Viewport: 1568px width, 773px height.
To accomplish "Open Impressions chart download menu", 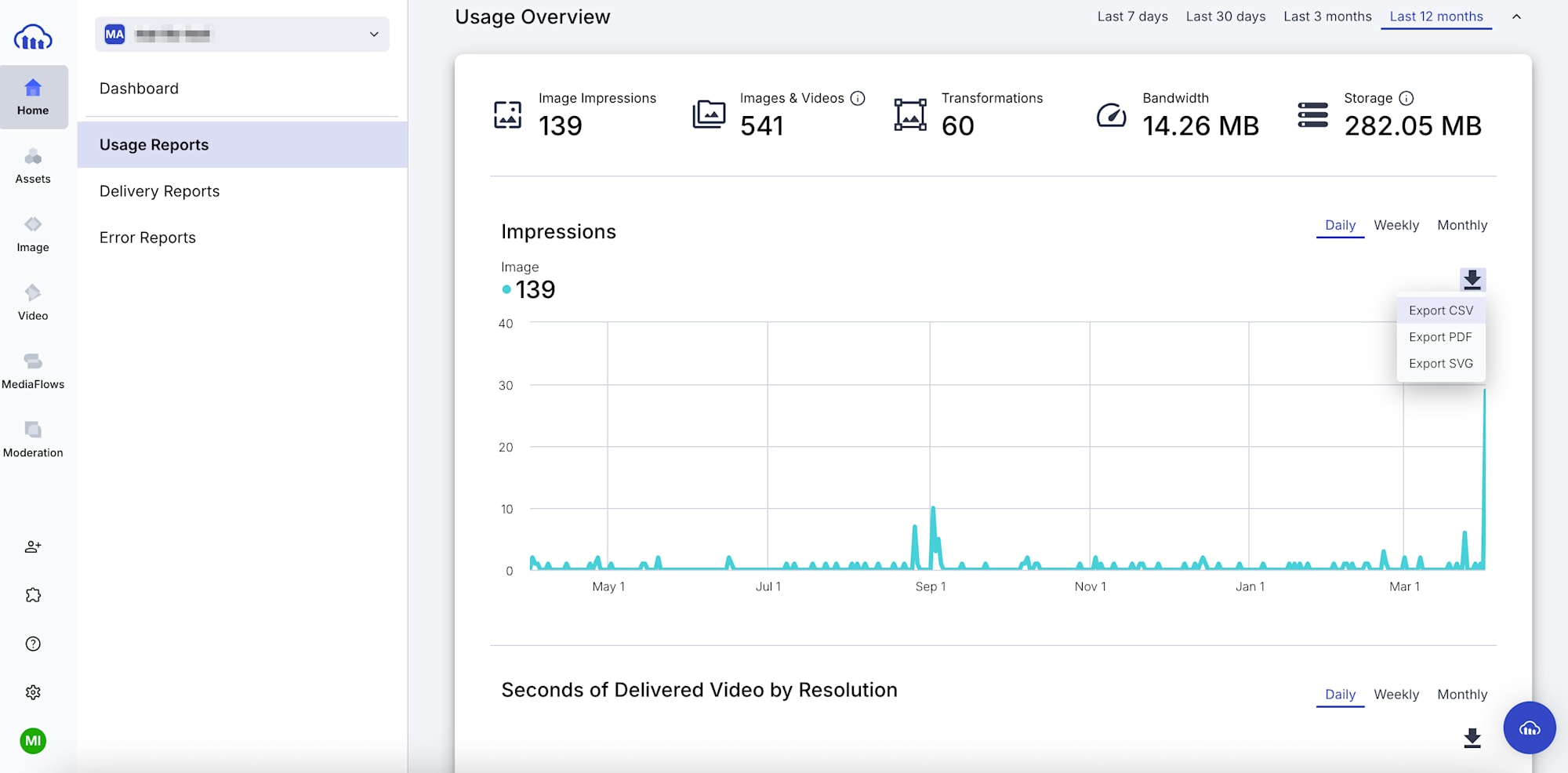I will 1472,279.
